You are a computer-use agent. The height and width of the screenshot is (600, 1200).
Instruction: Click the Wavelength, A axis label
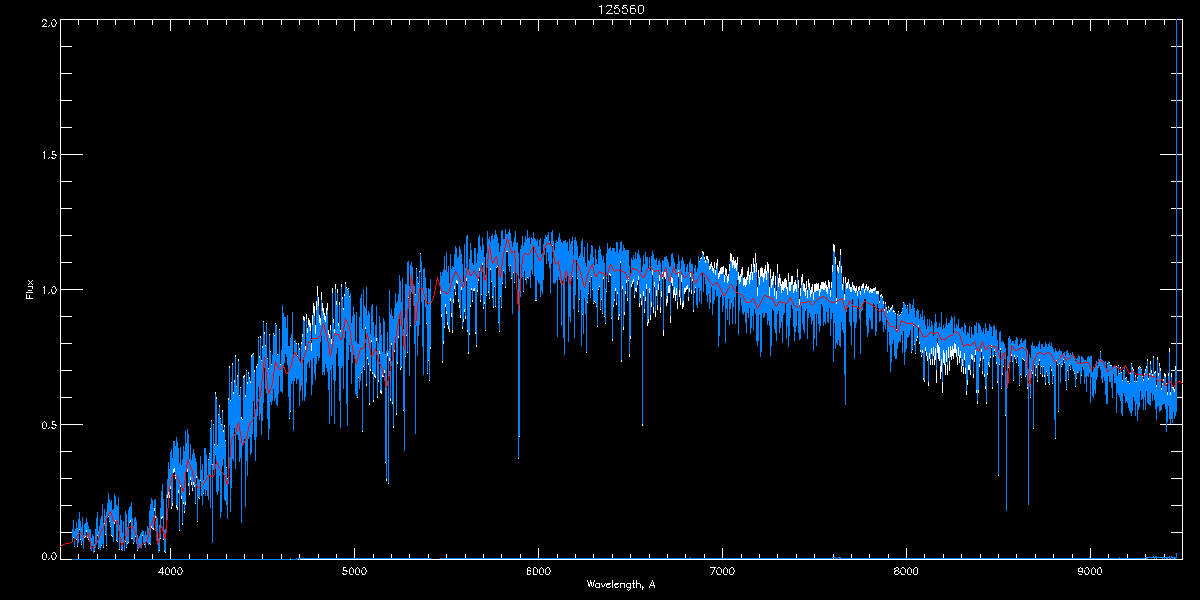(x=621, y=584)
